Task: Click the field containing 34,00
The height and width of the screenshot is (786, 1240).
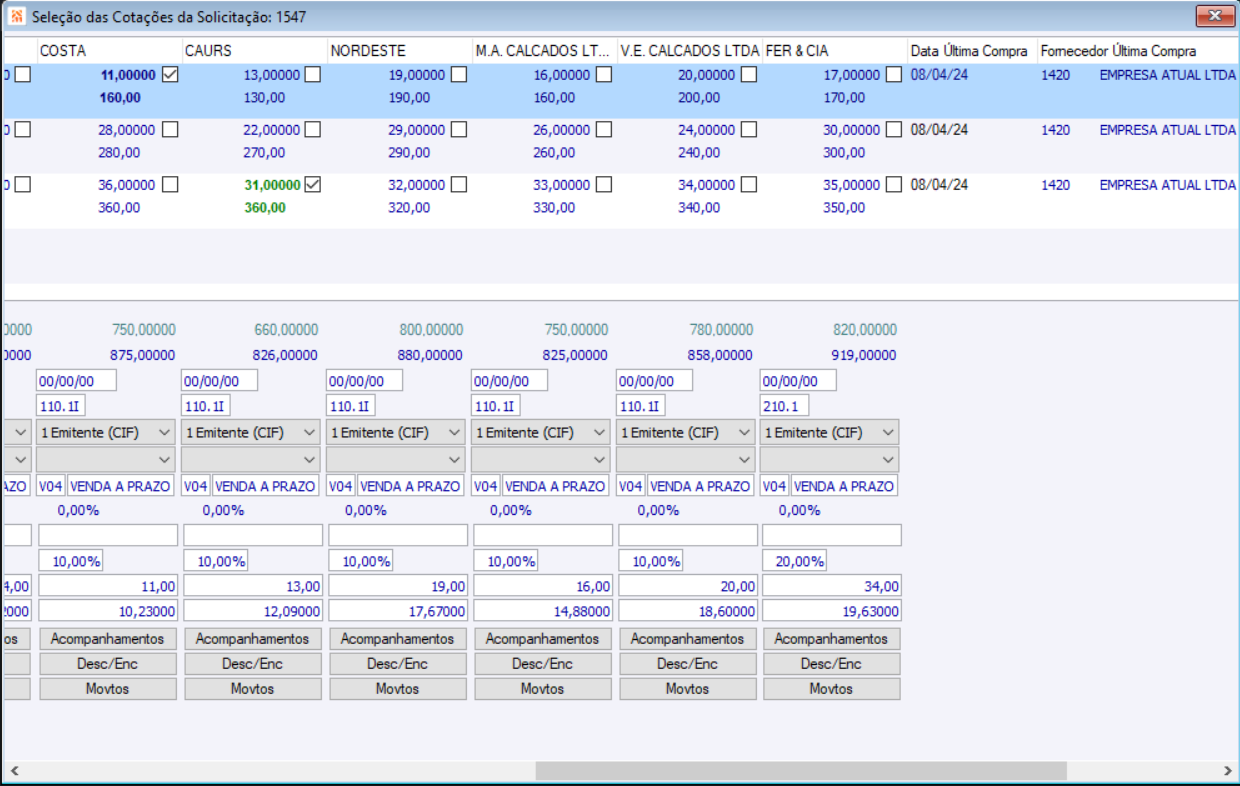Action: [x=832, y=586]
